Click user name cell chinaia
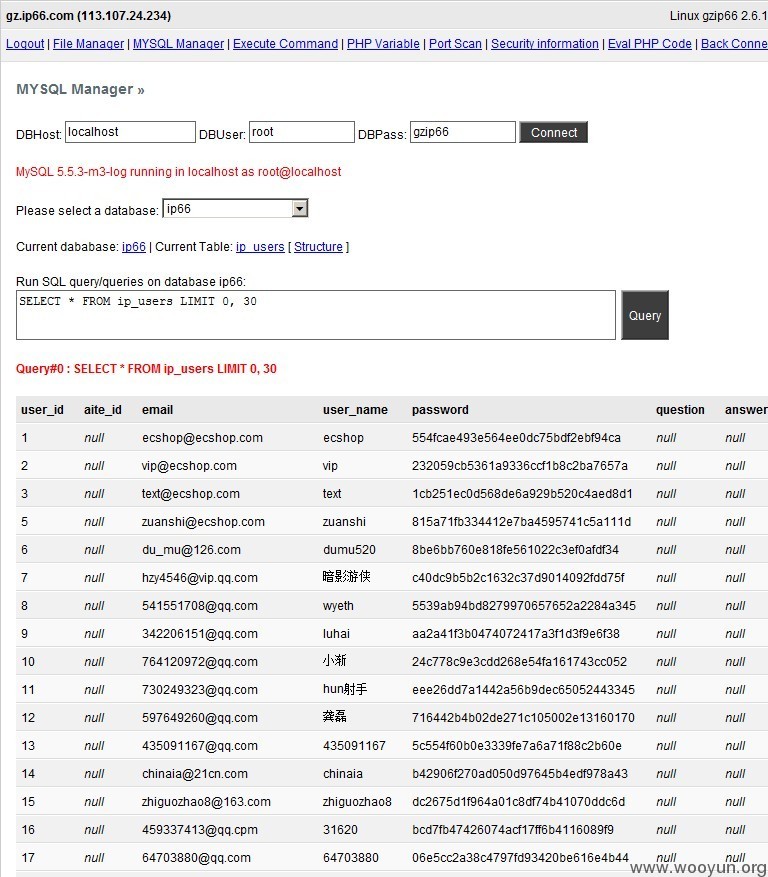 343,774
